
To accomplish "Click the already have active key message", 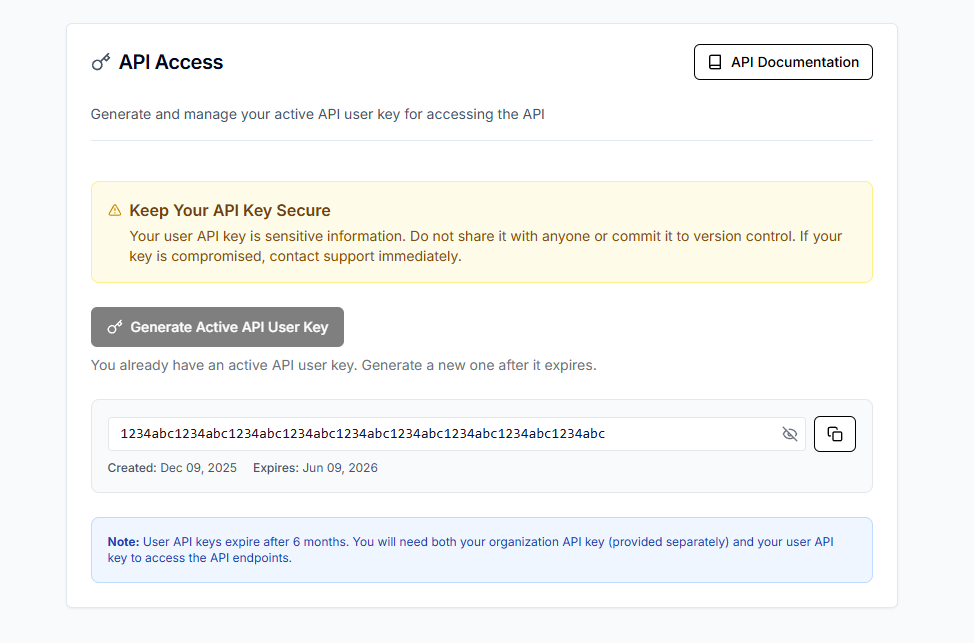I will coord(343,365).
